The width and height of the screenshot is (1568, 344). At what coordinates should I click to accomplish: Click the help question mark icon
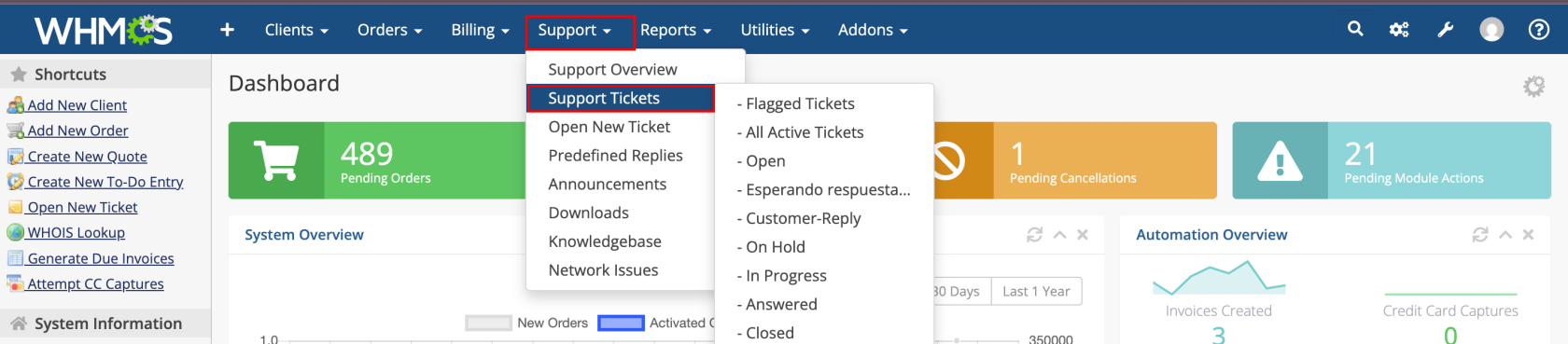coord(1539,30)
